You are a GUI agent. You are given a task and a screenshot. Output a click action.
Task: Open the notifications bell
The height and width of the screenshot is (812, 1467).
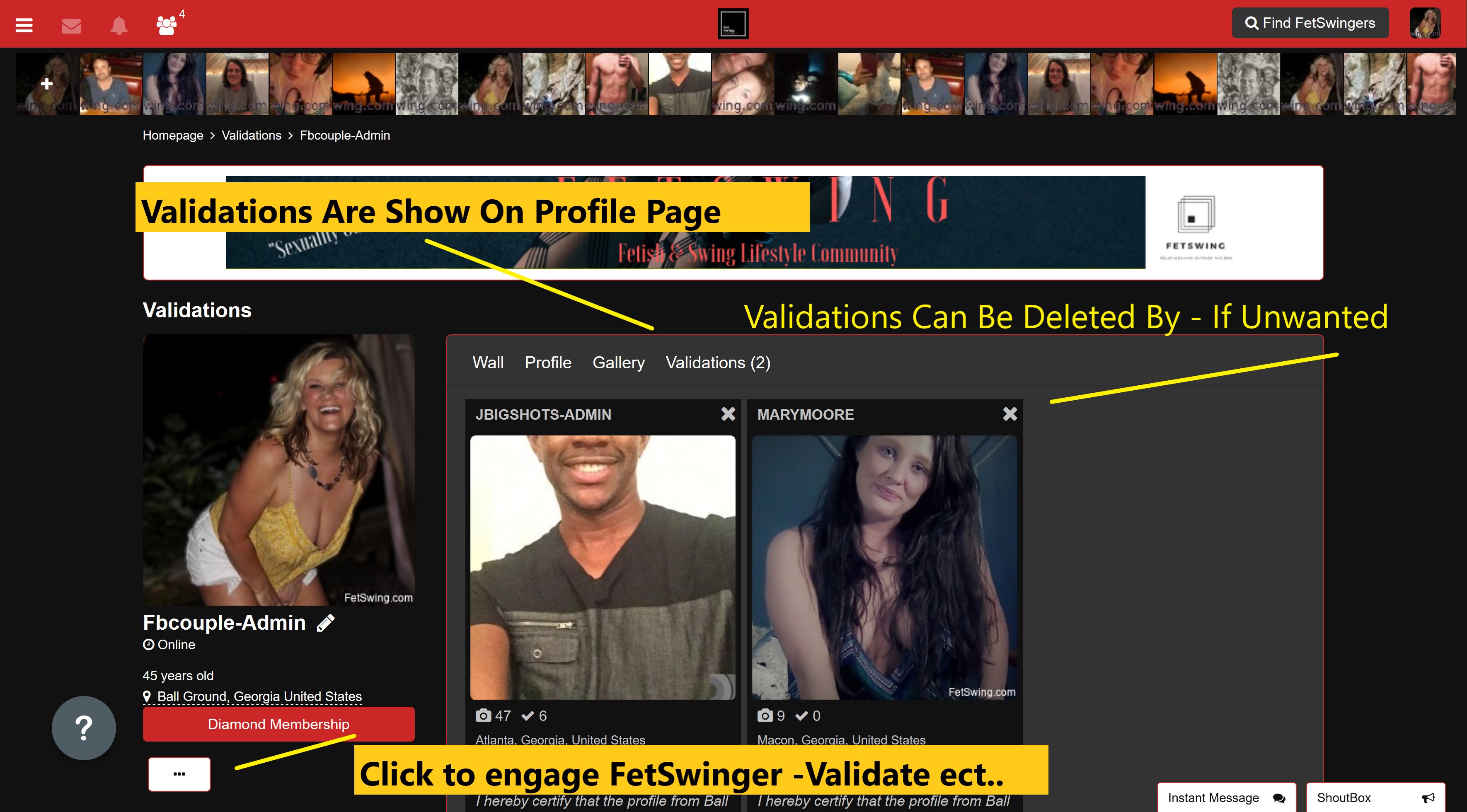[119, 26]
